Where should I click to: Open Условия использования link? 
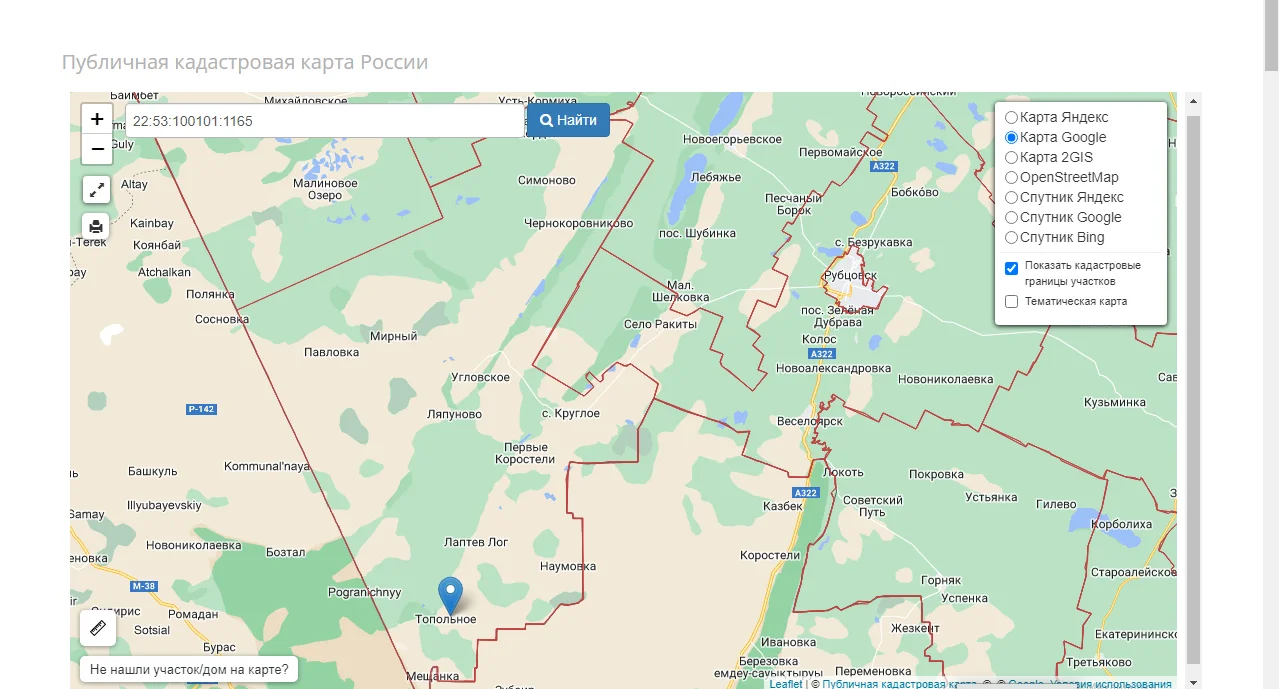pos(1109,684)
